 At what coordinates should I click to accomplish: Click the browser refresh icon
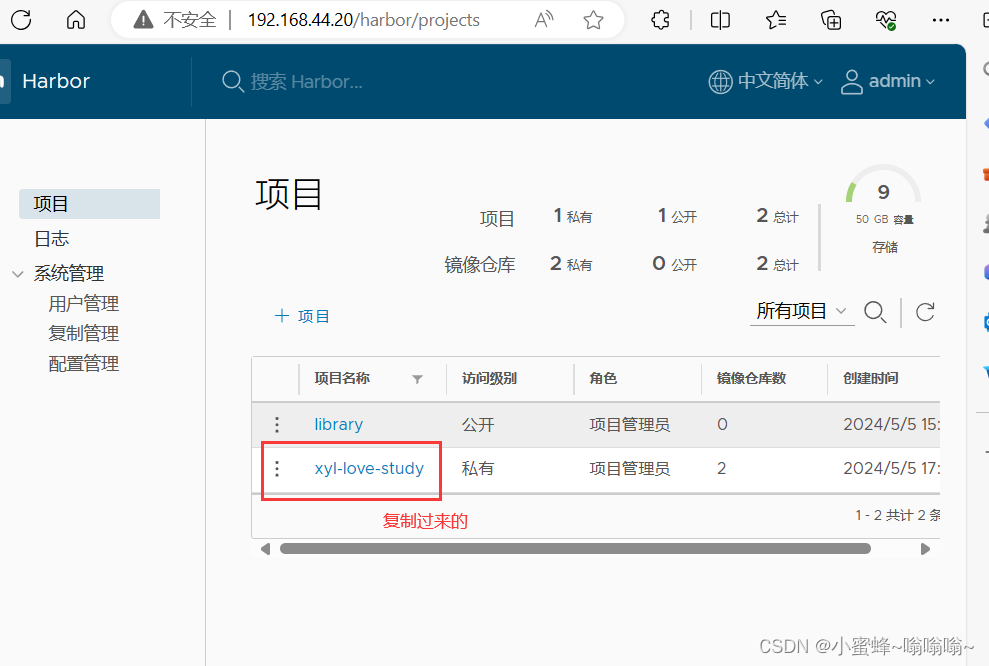pyautogui.click(x=21, y=20)
